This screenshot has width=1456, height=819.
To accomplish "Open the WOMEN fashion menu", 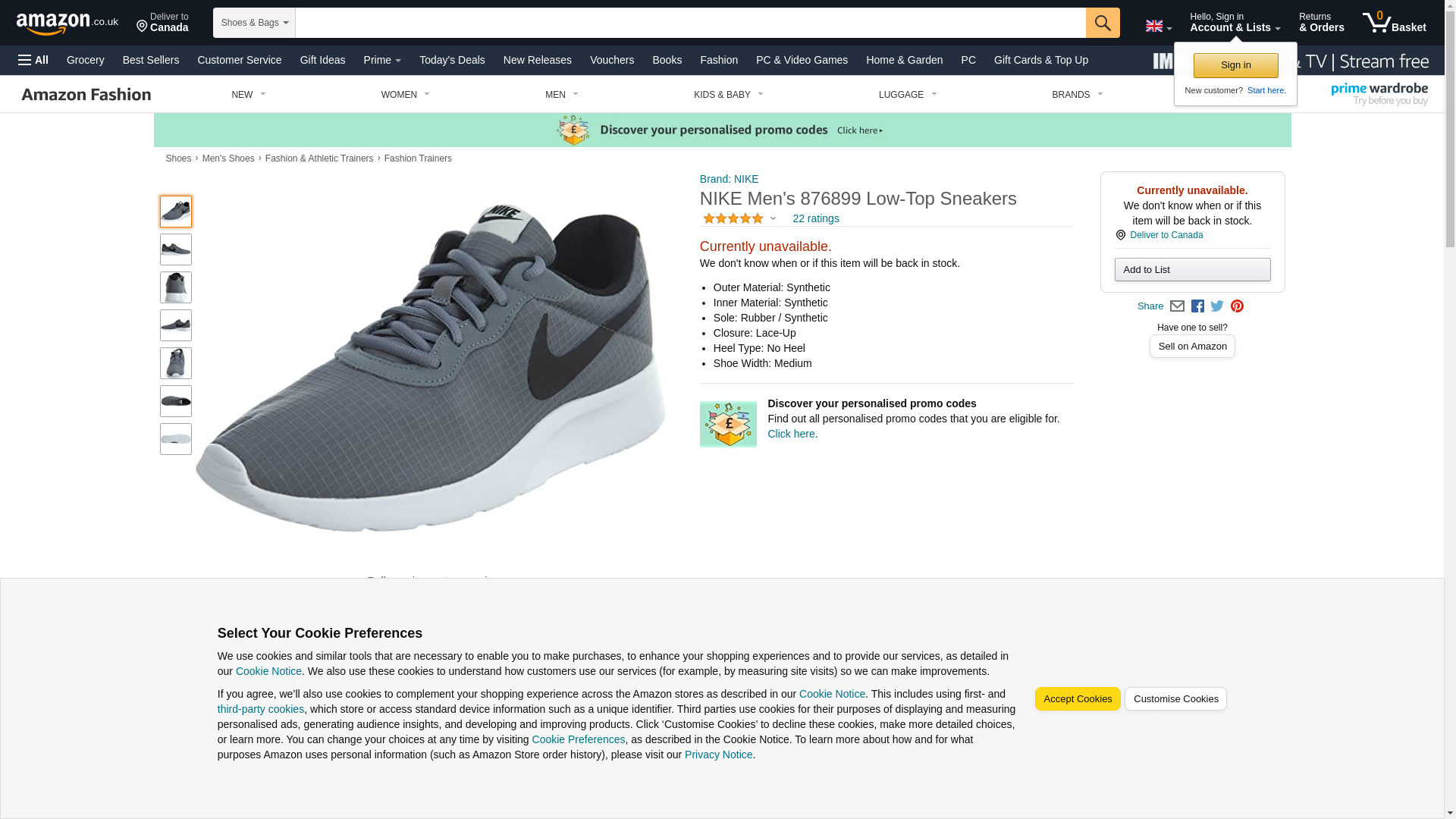I will (405, 95).
